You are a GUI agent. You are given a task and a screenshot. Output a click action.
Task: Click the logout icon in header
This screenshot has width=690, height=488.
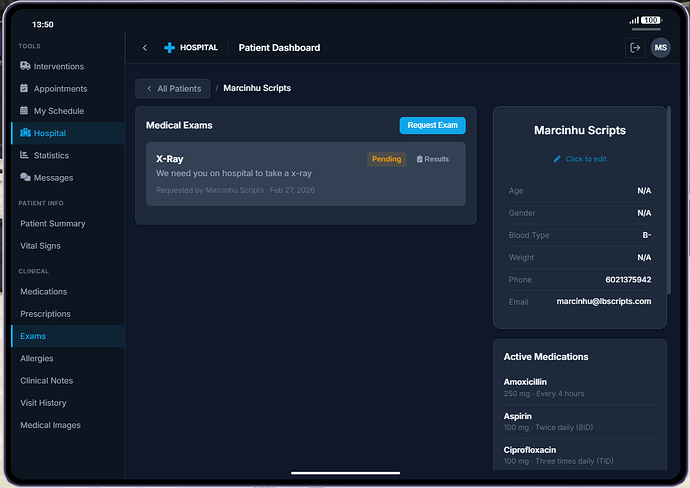click(x=634, y=48)
